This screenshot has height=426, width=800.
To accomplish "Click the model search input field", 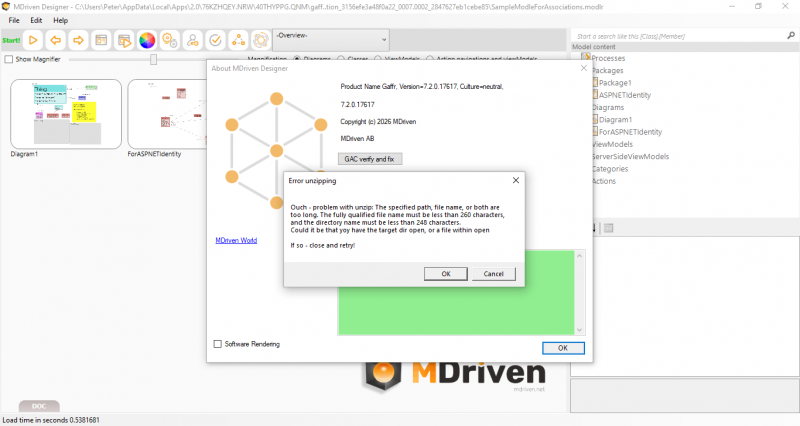I will [679, 36].
